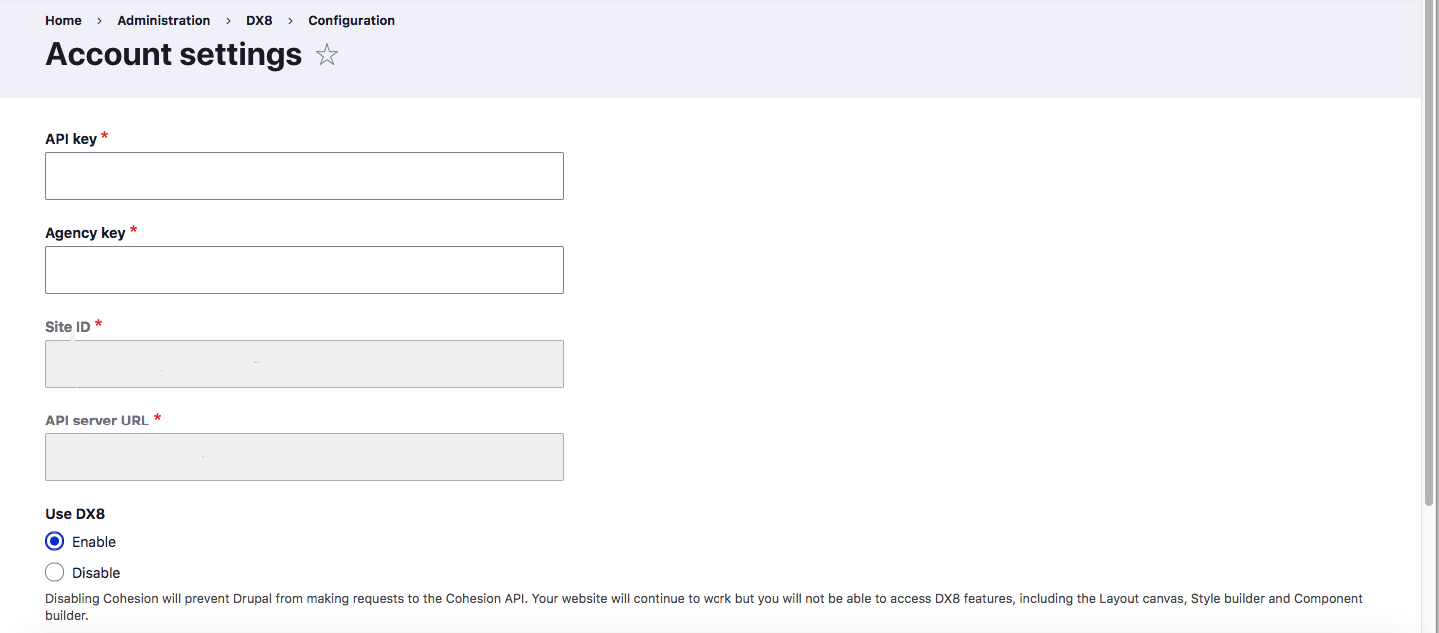Click the red required asterisk beside API key
Viewport: 1439px width, 633px height.
coord(104,137)
